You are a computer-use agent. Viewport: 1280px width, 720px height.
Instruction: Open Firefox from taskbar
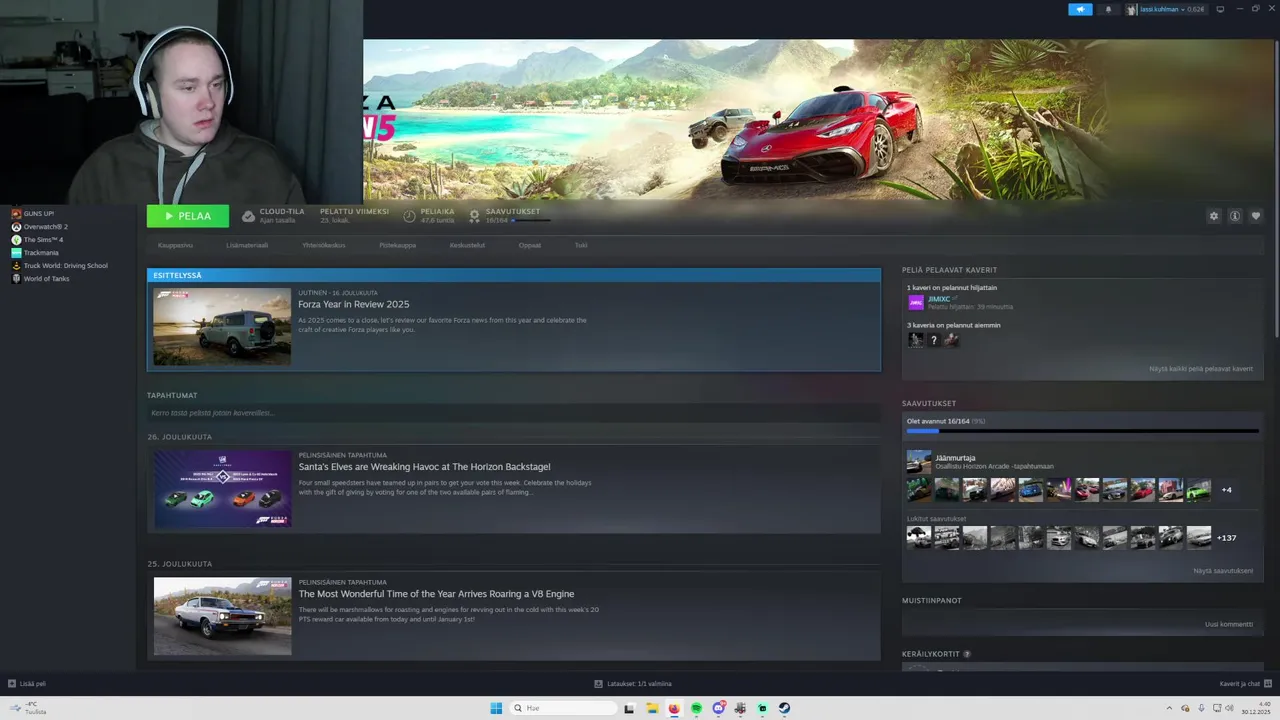tap(674, 708)
